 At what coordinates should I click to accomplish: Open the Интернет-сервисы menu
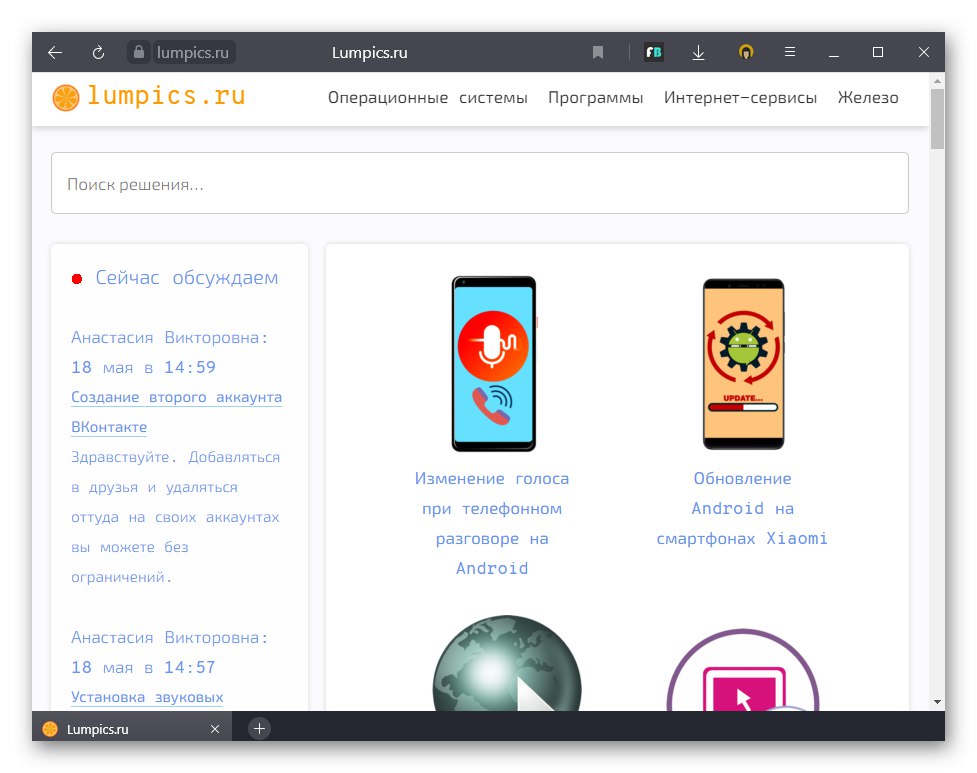tap(738, 97)
